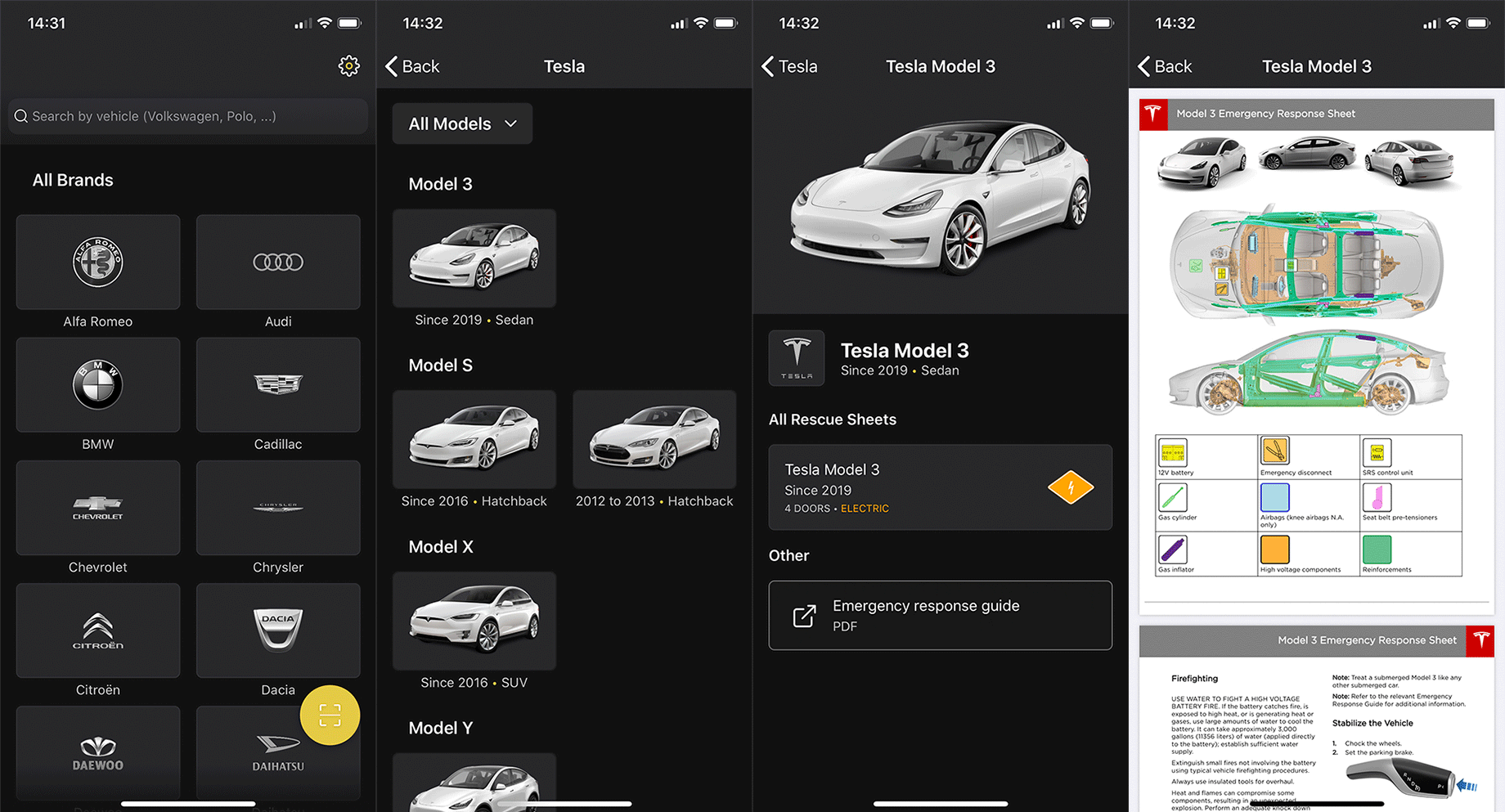
Task: Click the 'Stabilize the Vehicle' heading
Action: tap(1372, 723)
